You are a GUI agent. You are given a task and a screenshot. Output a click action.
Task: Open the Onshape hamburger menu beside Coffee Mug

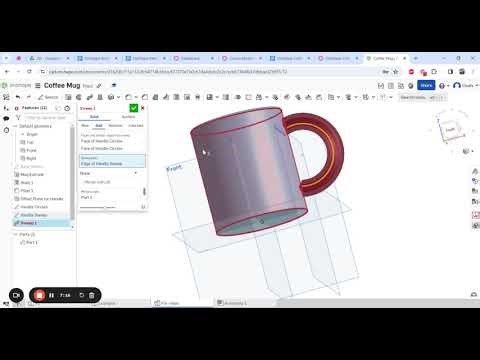pyautogui.click(x=38, y=86)
